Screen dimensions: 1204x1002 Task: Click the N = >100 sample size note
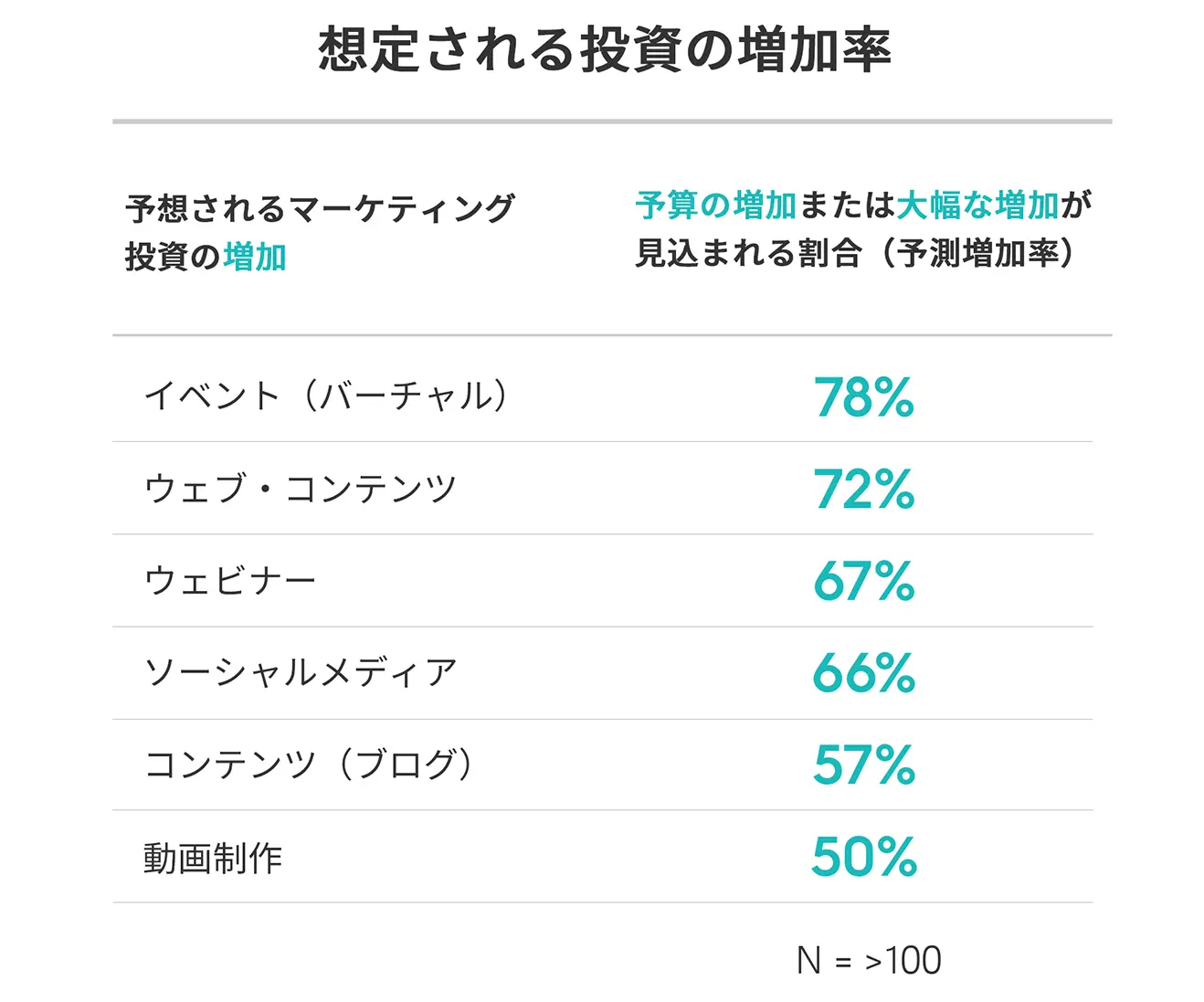869,960
